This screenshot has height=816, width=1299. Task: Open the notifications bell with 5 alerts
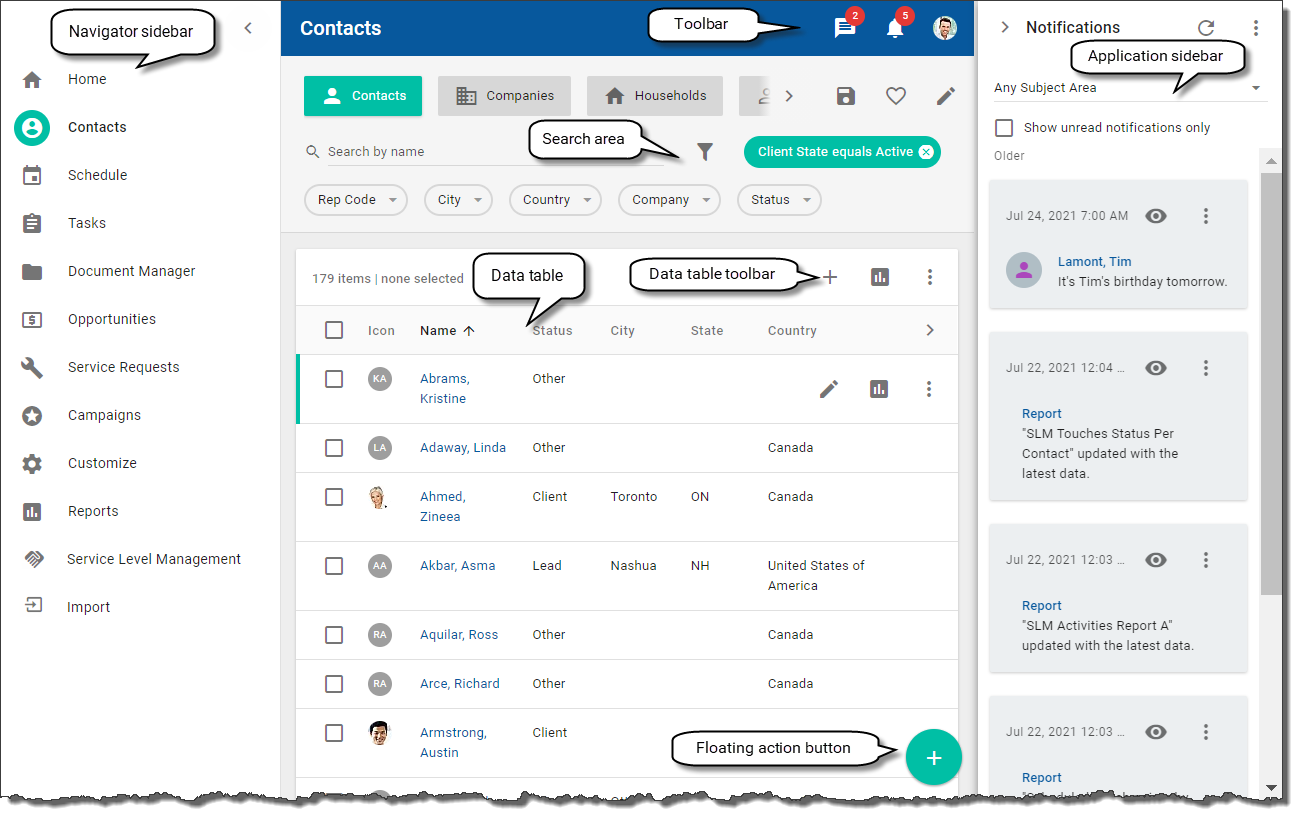pos(894,27)
